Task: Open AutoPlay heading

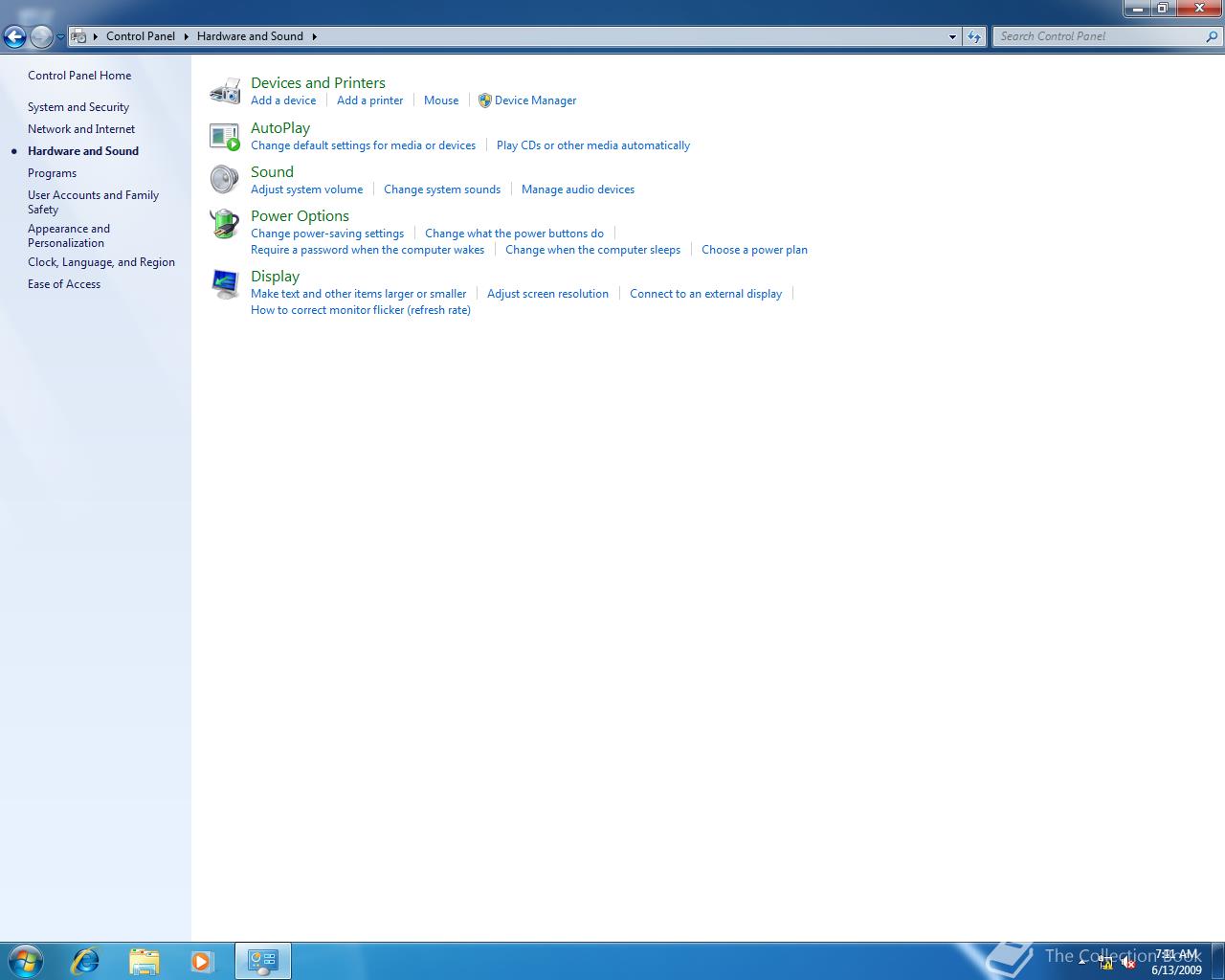Action: coord(280,128)
